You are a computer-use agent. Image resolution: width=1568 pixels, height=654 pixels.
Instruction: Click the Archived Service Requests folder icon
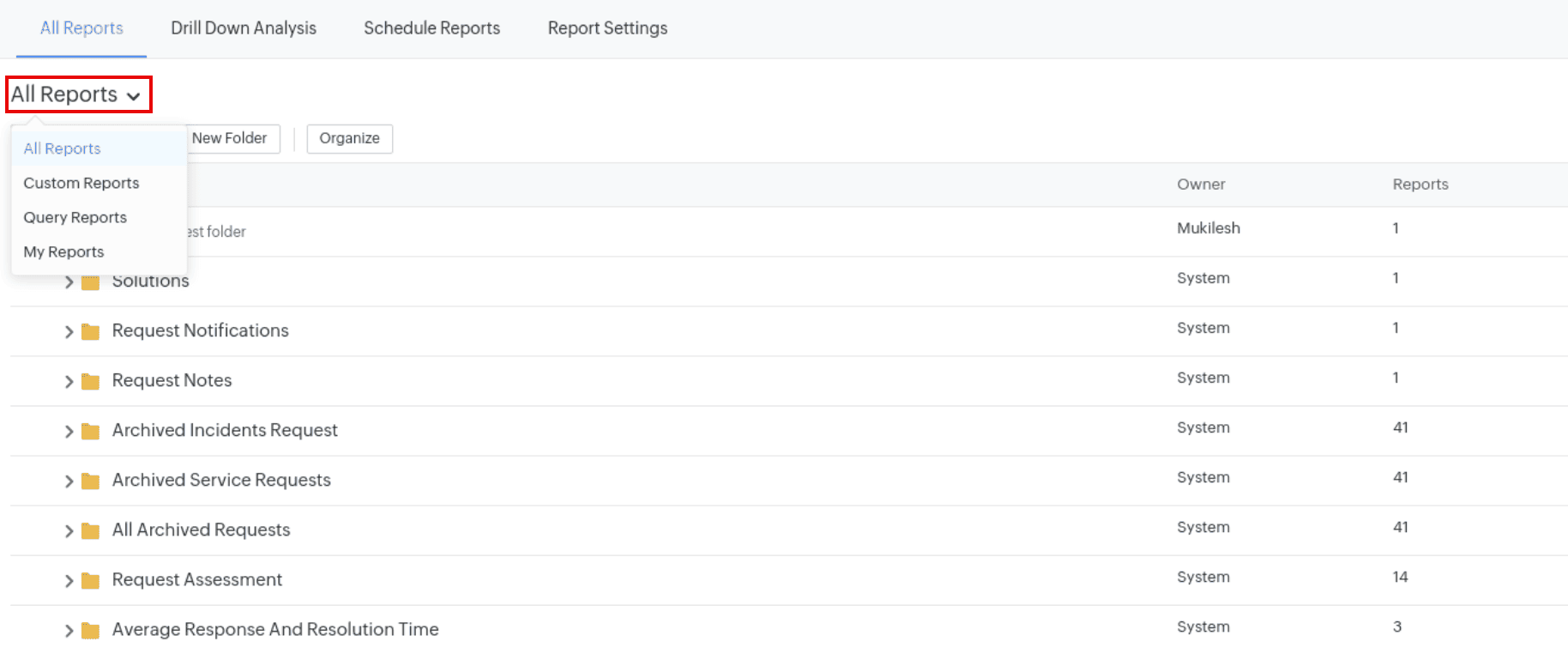[x=90, y=481]
